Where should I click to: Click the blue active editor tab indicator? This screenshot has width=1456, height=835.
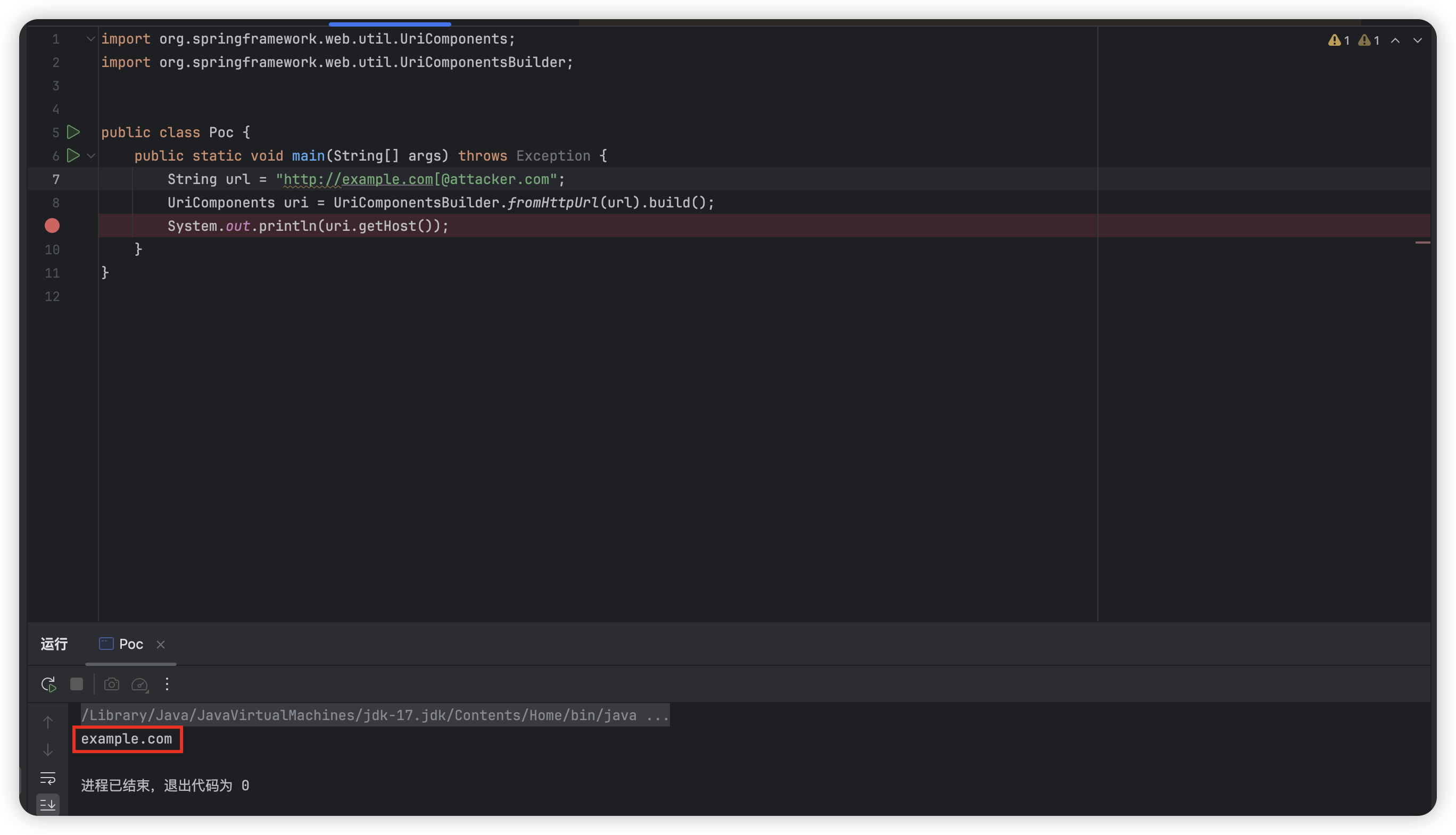390,23
